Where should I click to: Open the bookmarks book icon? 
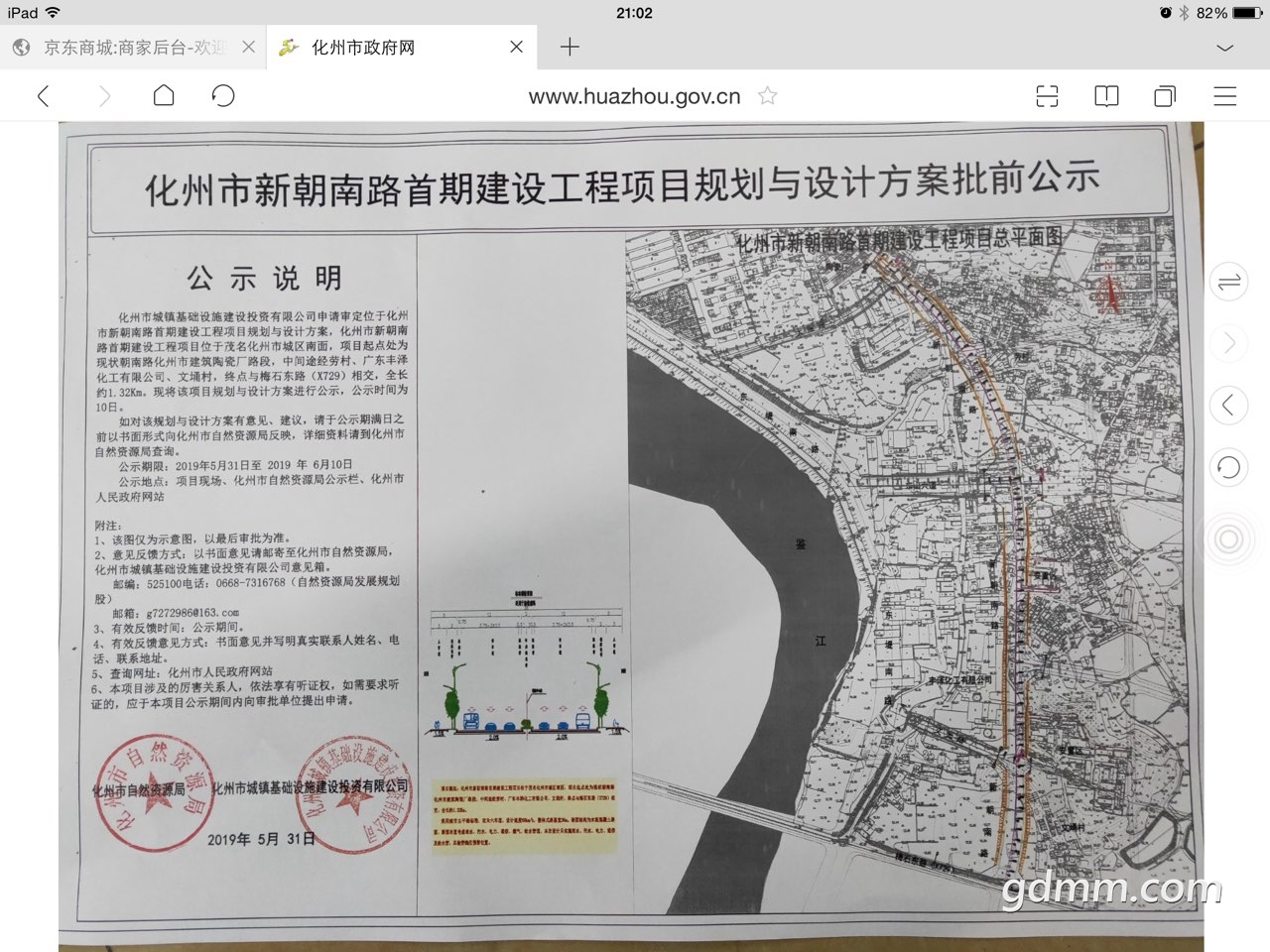(1106, 96)
